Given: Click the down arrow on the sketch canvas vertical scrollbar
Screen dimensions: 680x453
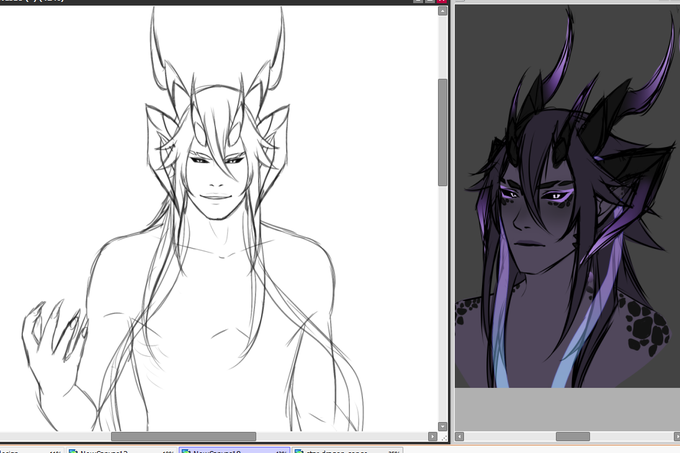Looking at the screenshot, I should coord(442,427).
